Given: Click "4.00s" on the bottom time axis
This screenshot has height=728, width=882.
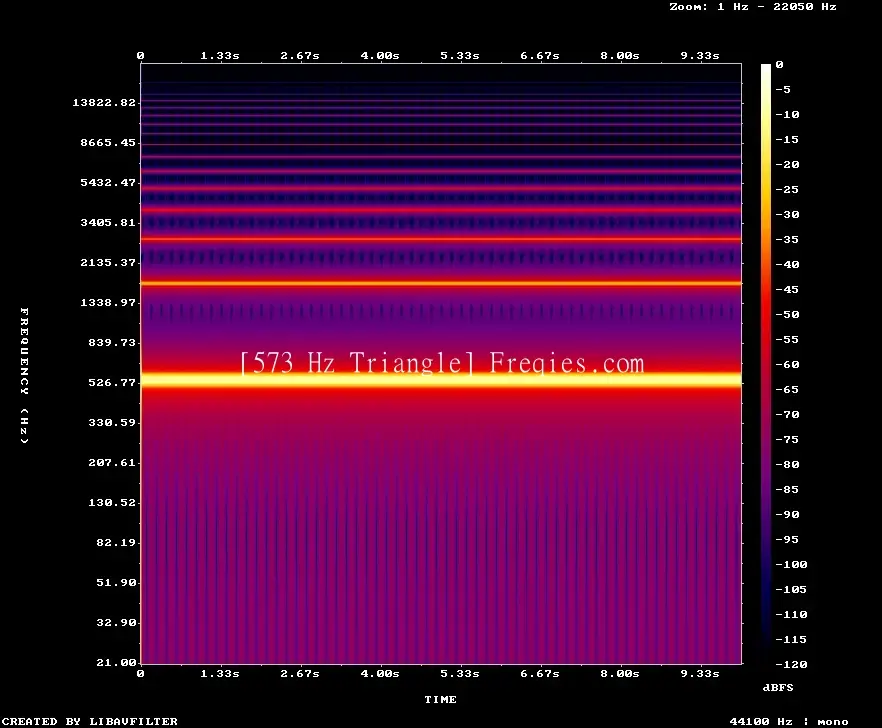Looking at the screenshot, I should point(380,673).
